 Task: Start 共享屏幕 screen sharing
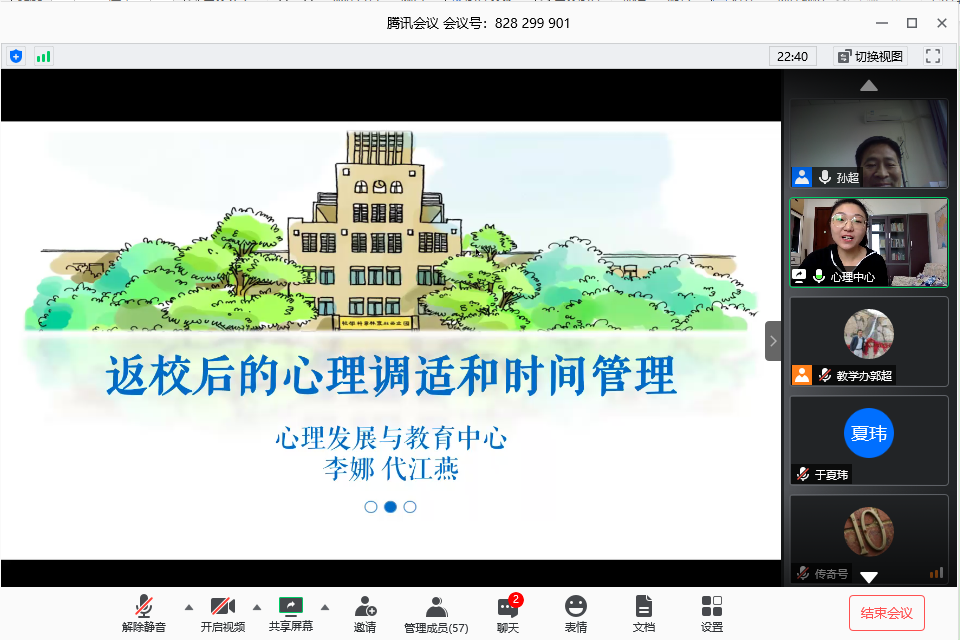[290, 612]
